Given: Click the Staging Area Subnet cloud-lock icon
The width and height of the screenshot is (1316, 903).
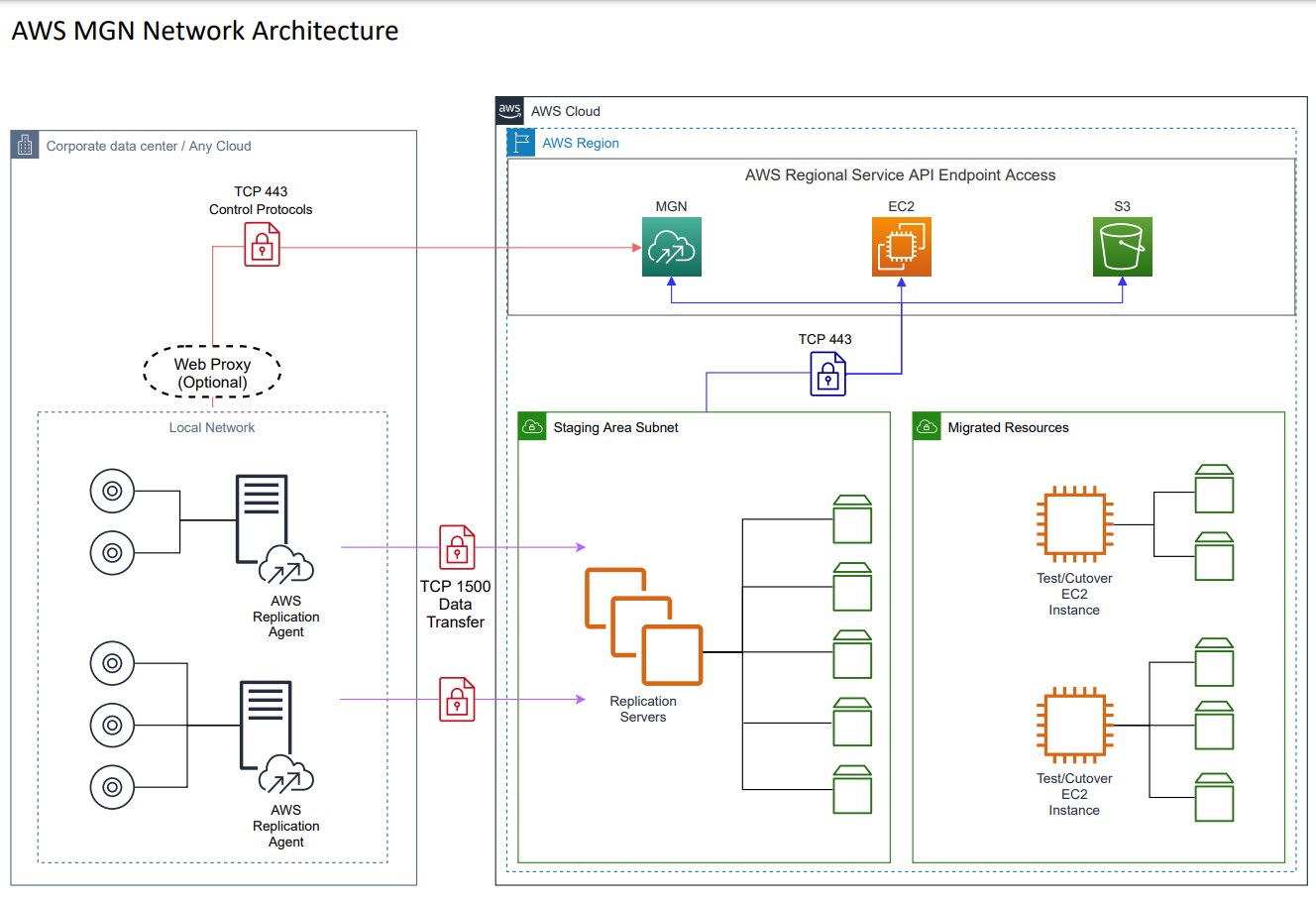Looking at the screenshot, I should point(532,427).
